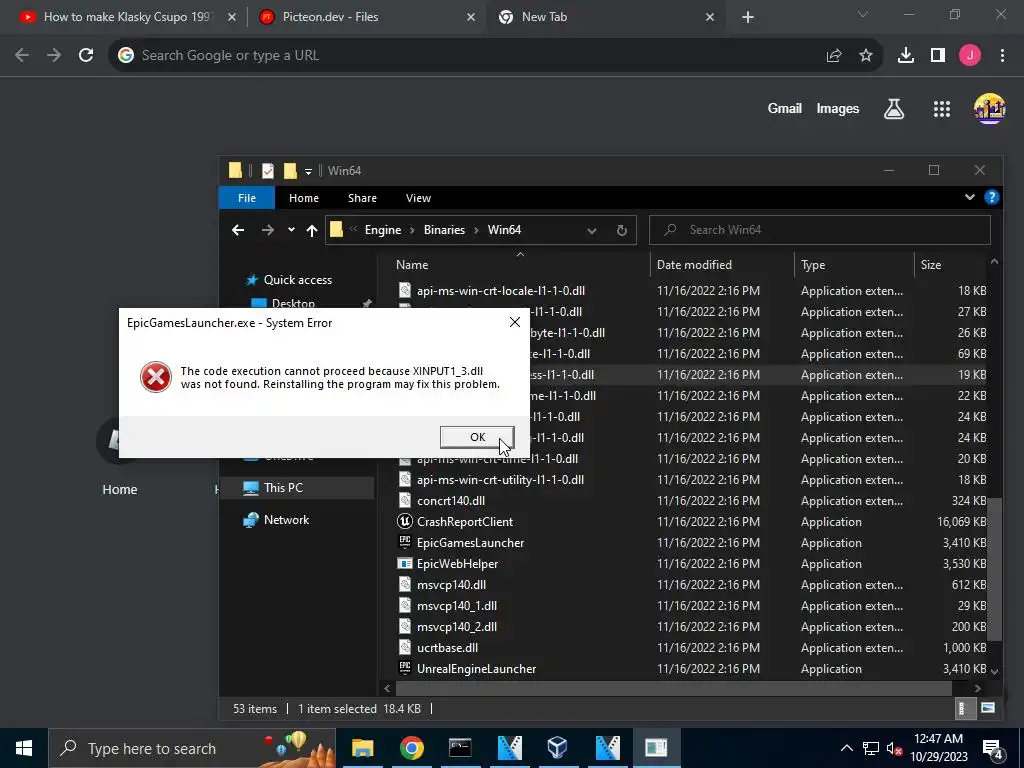Viewport: 1024px width, 768px height.
Task: Click the Engine breadcrumb segment
Action: click(383, 230)
